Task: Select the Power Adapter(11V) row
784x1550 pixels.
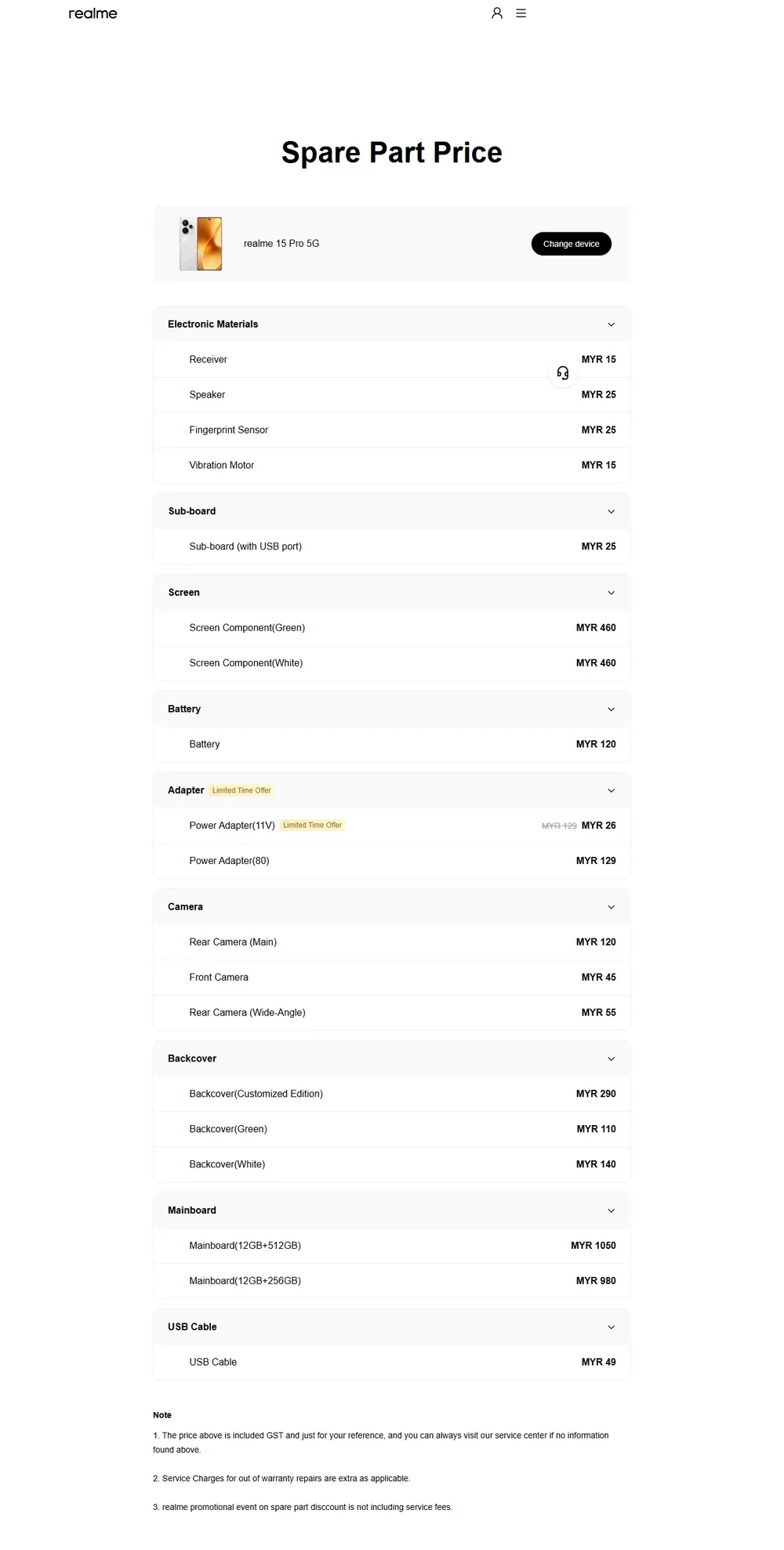Action: (x=392, y=826)
